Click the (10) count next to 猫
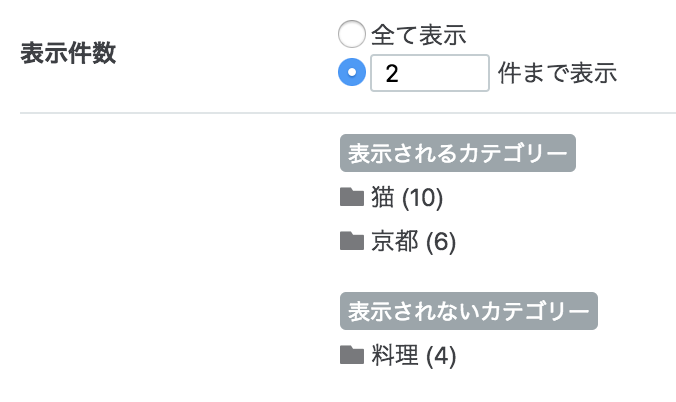The image size is (676, 402). (422, 198)
